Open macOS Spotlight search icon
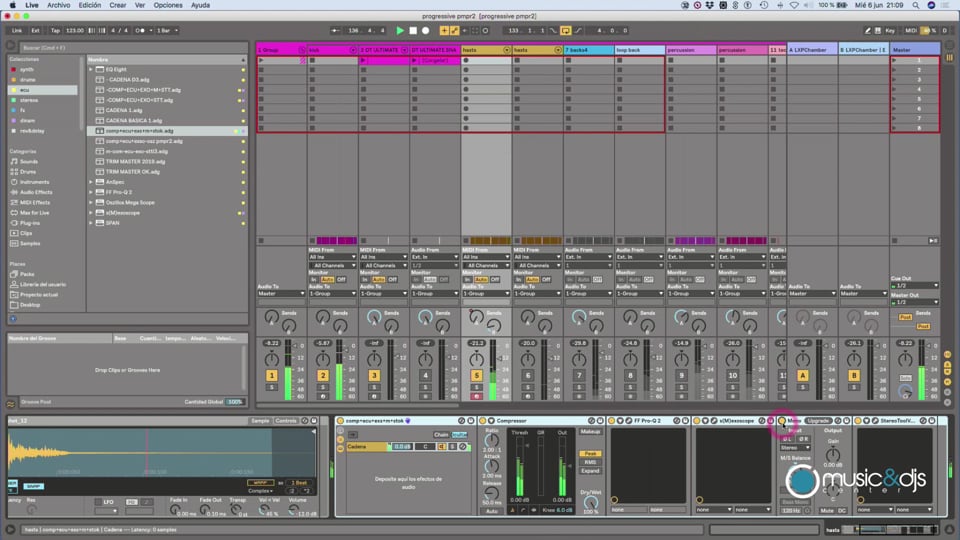This screenshot has width=960, height=540. coord(915,5)
